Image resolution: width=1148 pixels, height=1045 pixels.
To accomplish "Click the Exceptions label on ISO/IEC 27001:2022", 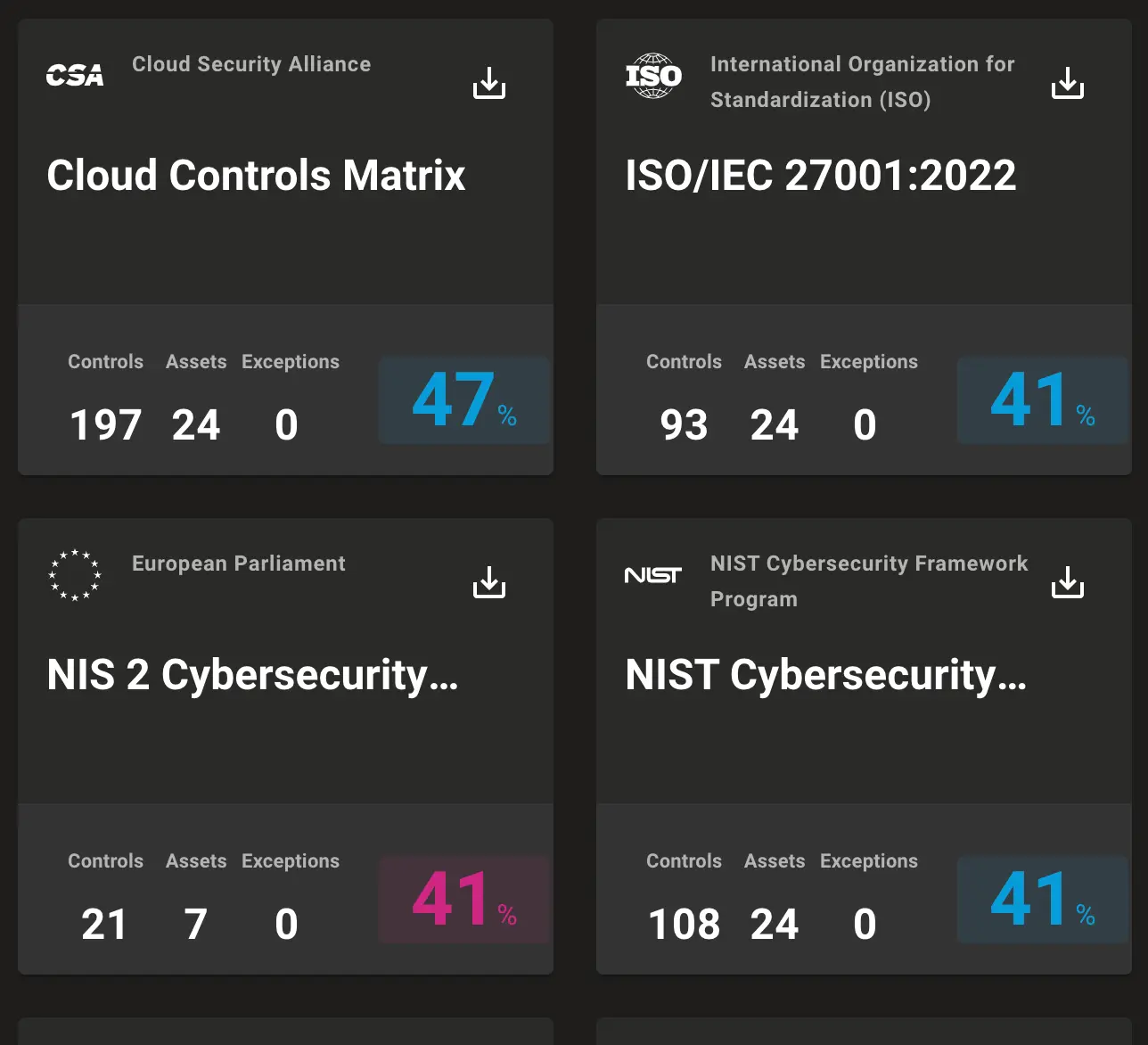I will [869, 362].
